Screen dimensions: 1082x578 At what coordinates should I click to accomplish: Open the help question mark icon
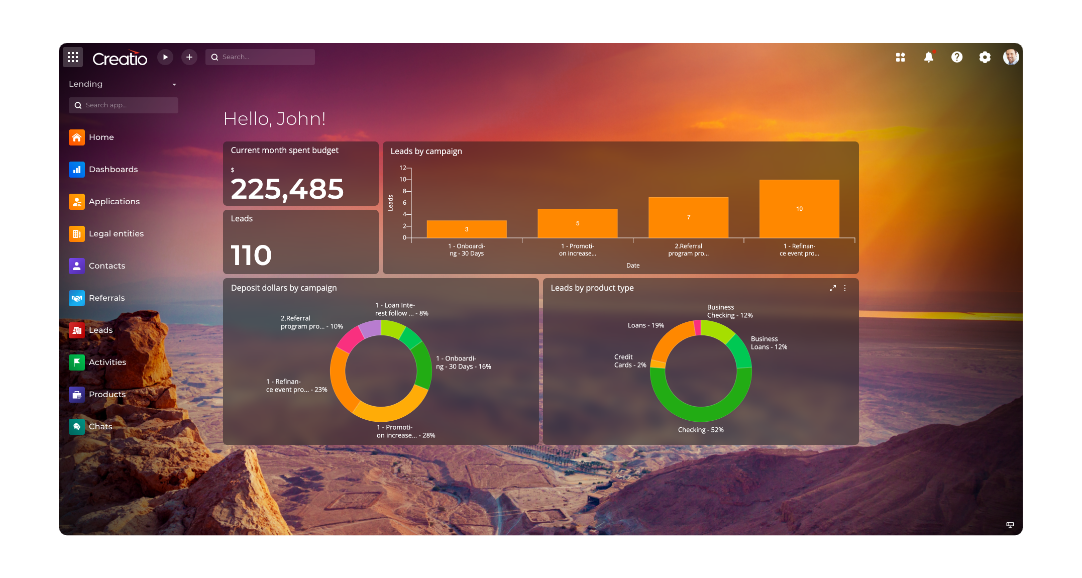(x=957, y=57)
